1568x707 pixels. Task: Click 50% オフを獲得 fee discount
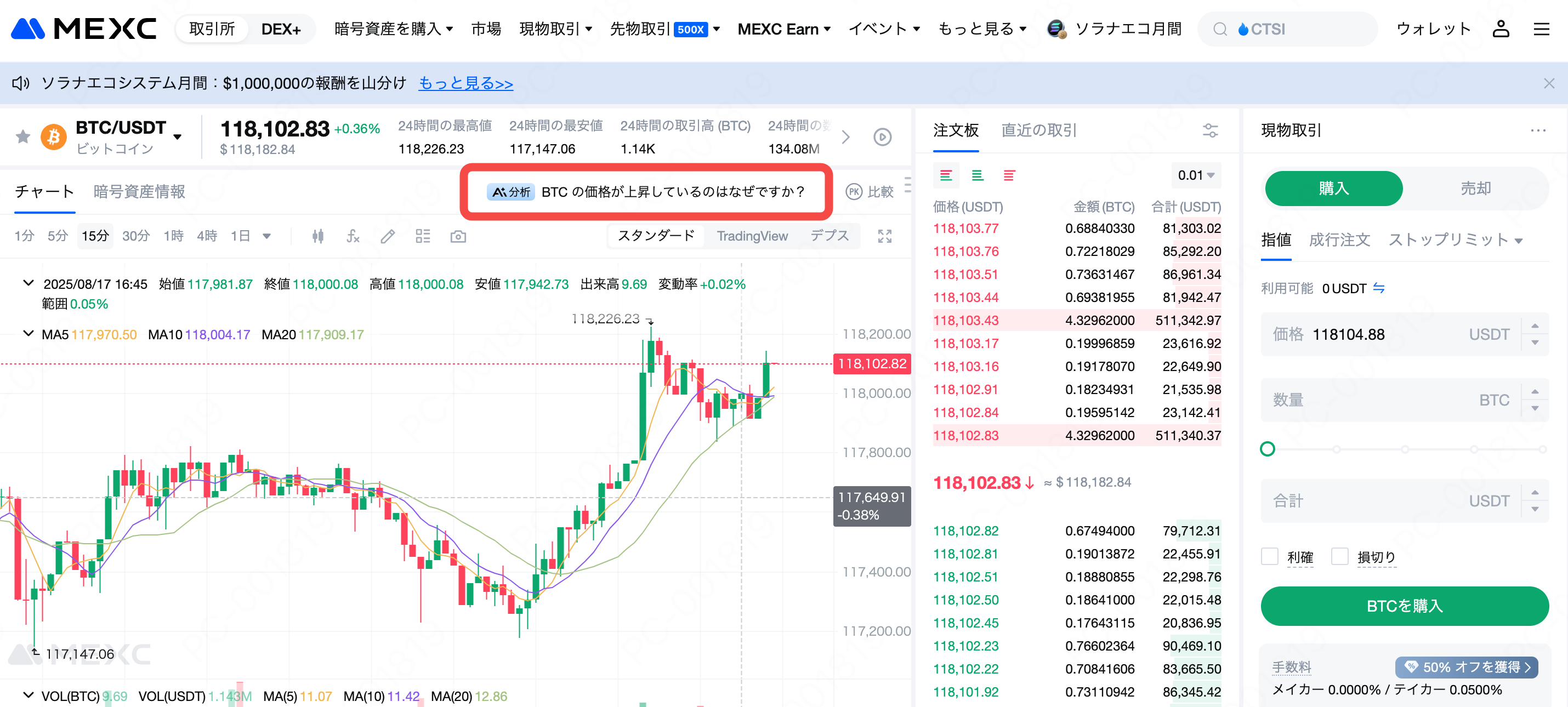tap(1467, 667)
